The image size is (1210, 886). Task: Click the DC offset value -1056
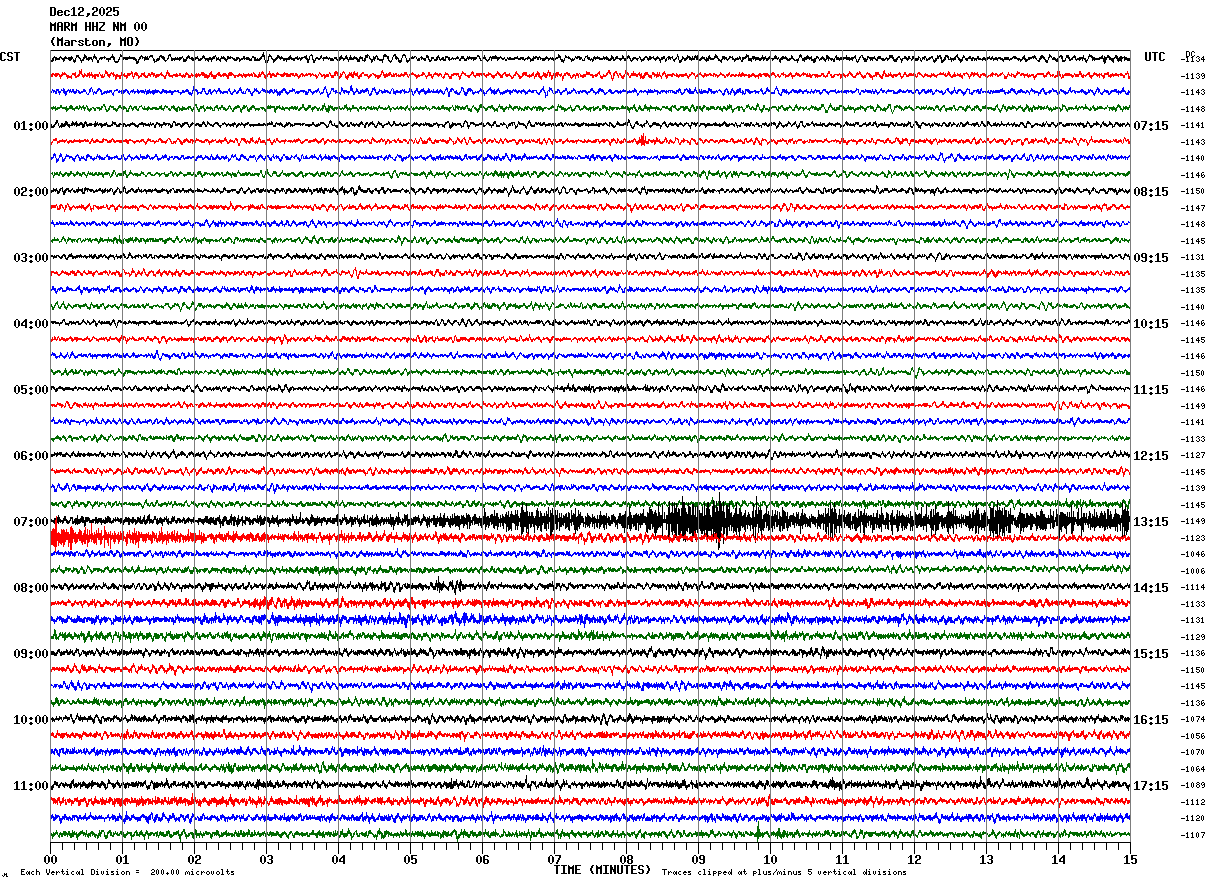1192,736
